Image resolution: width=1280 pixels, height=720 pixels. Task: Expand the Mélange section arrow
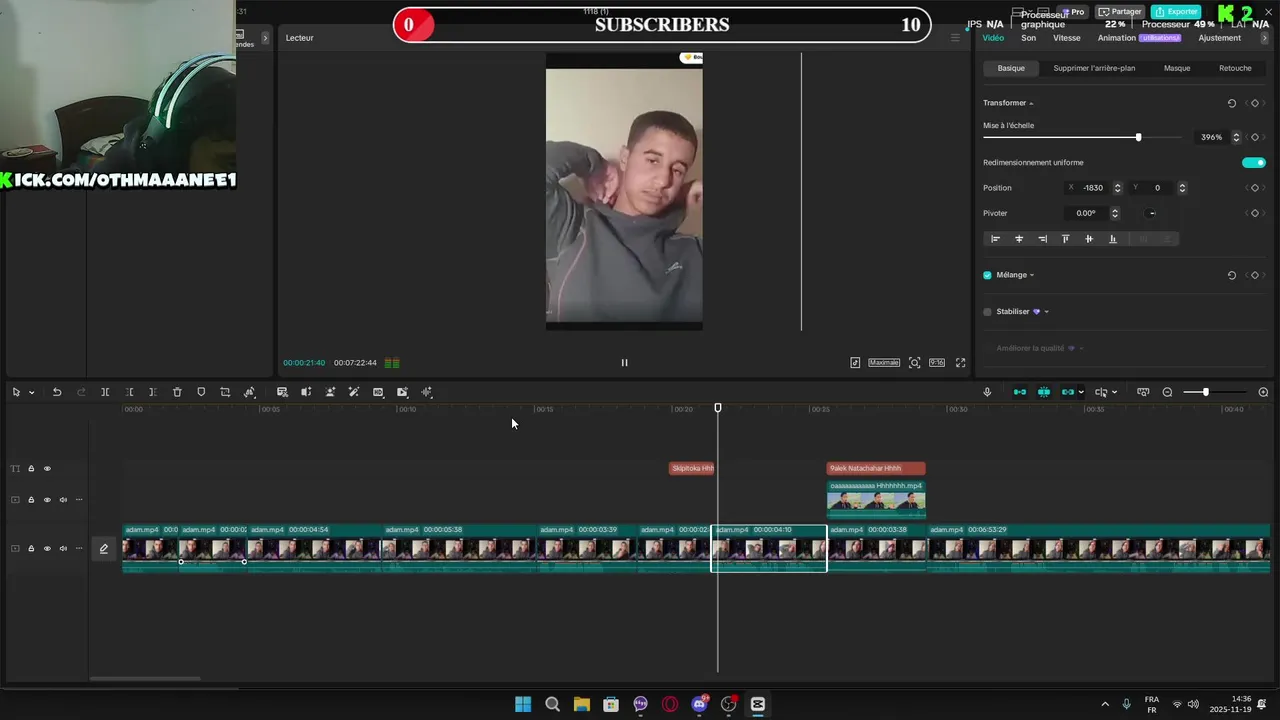pos(1032,275)
